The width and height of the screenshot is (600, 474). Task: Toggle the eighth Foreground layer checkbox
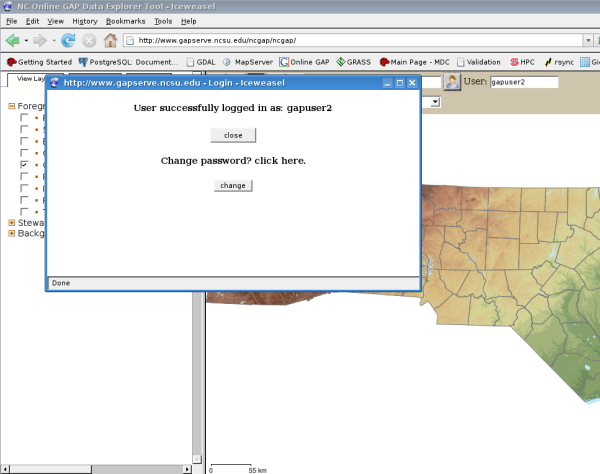(x=24, y=200)
